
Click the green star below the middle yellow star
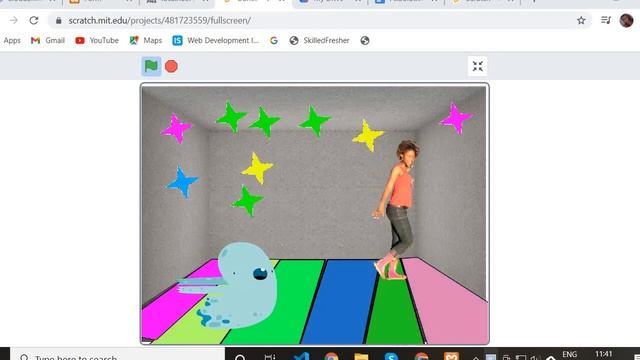(x=247, y=200)
